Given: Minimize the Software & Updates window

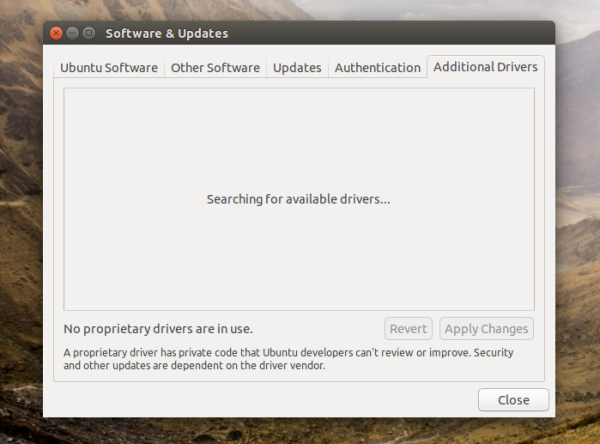Looking at the screenshot, I should (x=73, y=34).
